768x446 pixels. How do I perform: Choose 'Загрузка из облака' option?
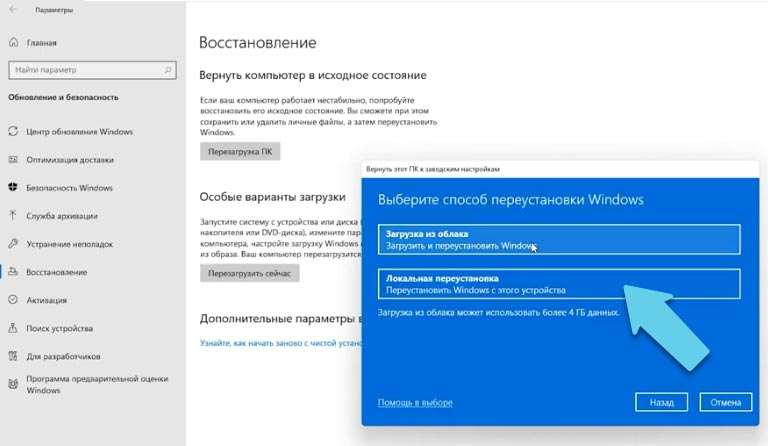pos(559,239)
